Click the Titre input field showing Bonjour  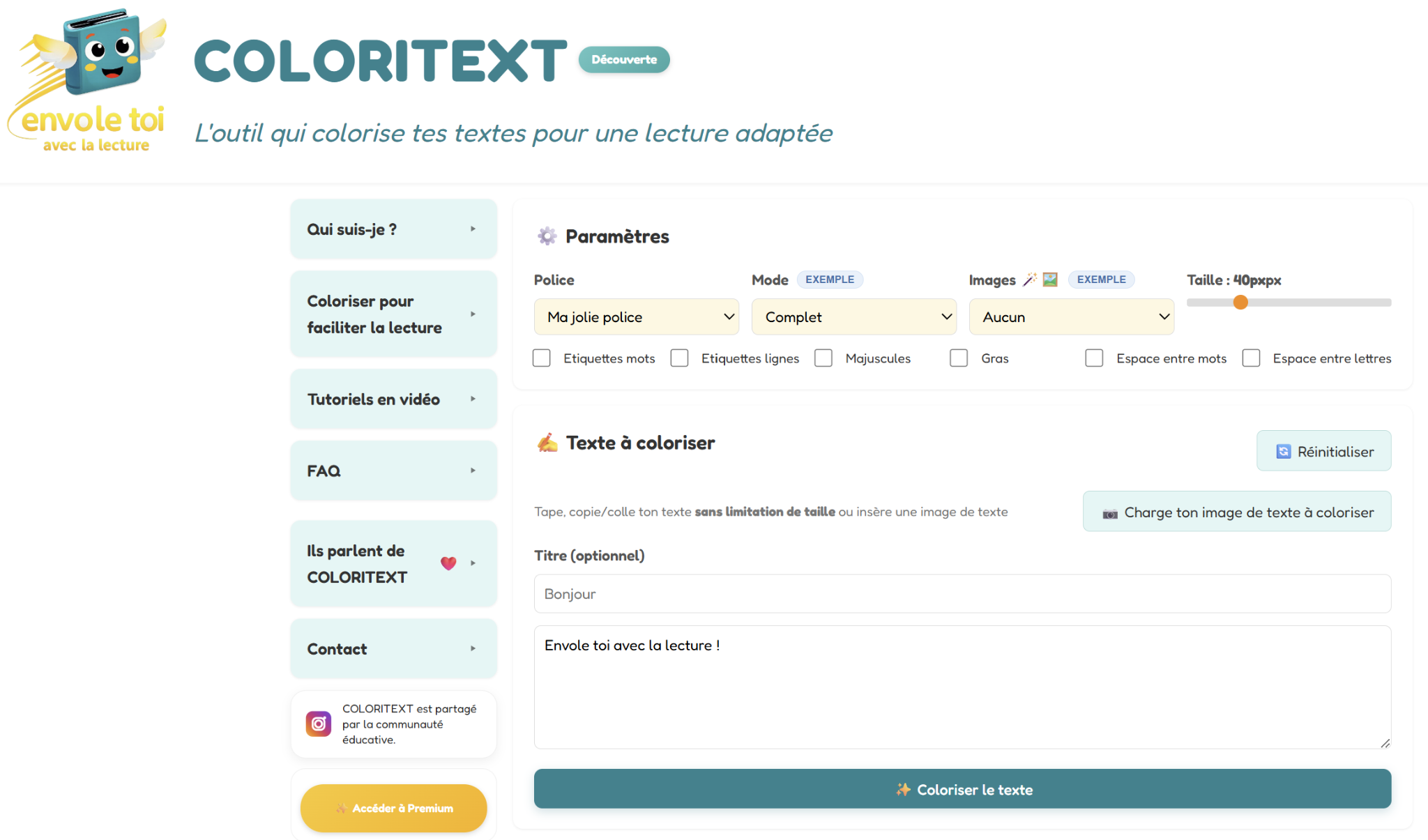point(962,593)
